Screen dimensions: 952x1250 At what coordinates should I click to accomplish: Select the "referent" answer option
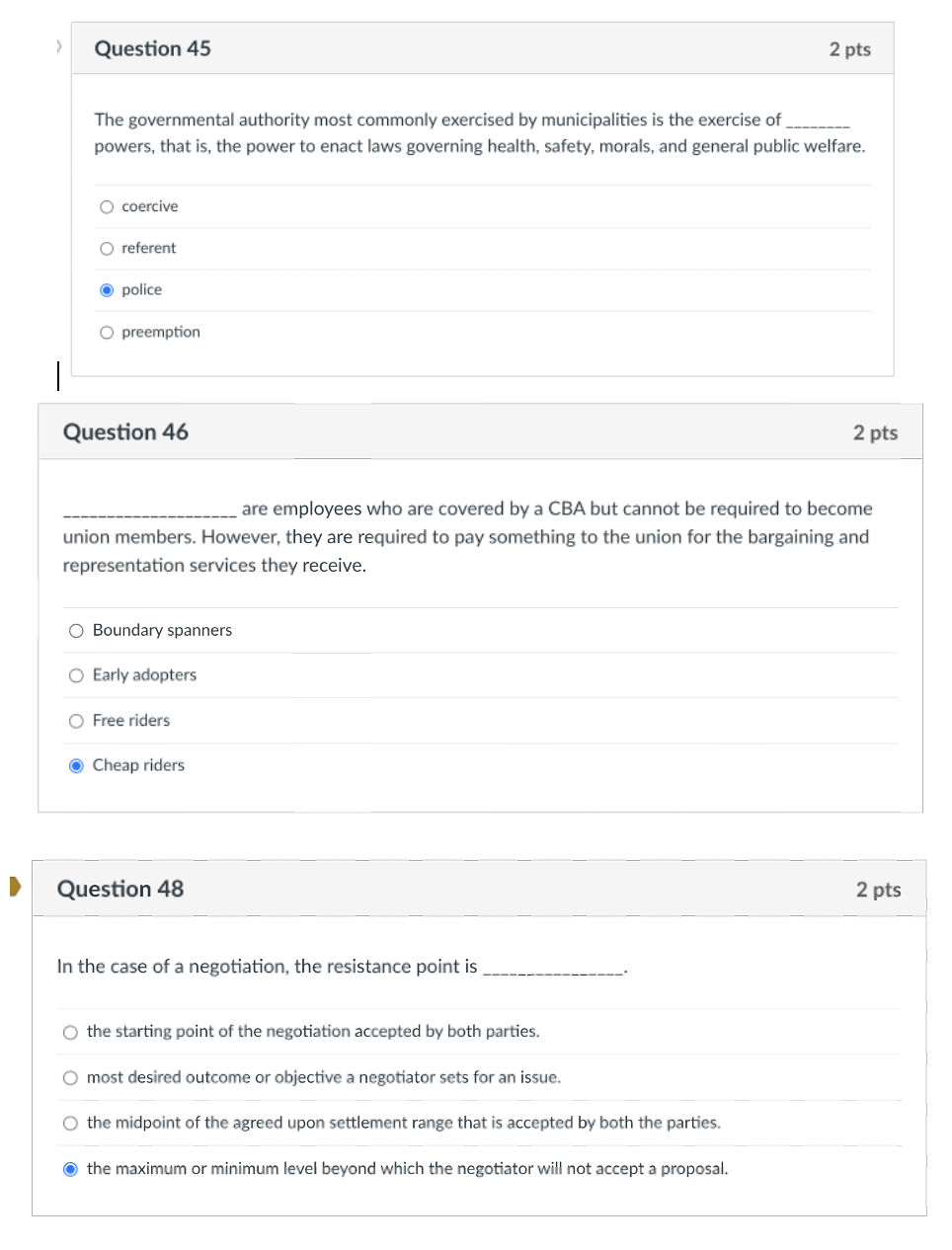pyautogui.click(x=107, y=248)
